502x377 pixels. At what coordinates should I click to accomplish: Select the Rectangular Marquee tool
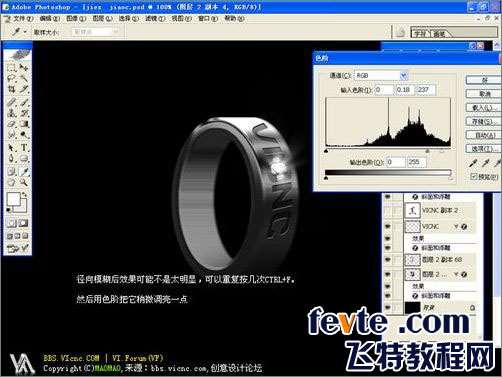12,68
